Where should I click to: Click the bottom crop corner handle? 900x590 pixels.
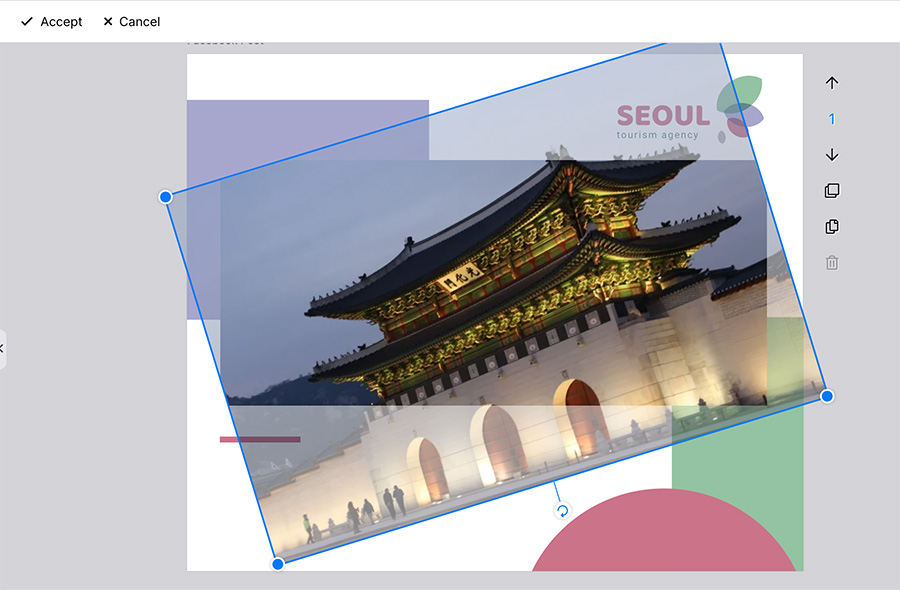coord(278,564)
